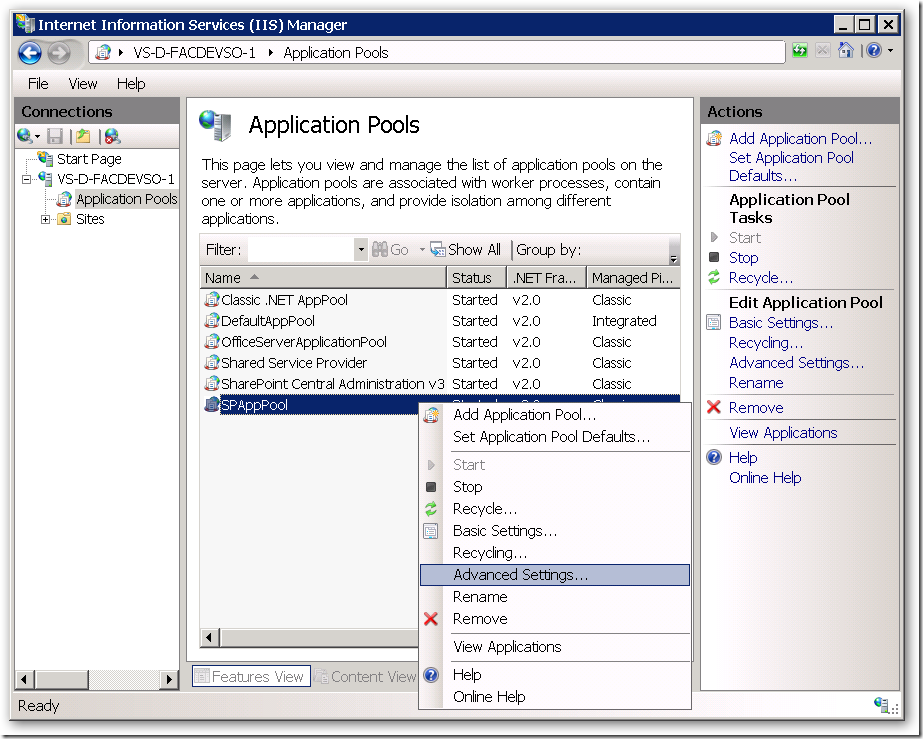Choose Set Application Pool Defaults in context menu

click(x=554, y=437)
